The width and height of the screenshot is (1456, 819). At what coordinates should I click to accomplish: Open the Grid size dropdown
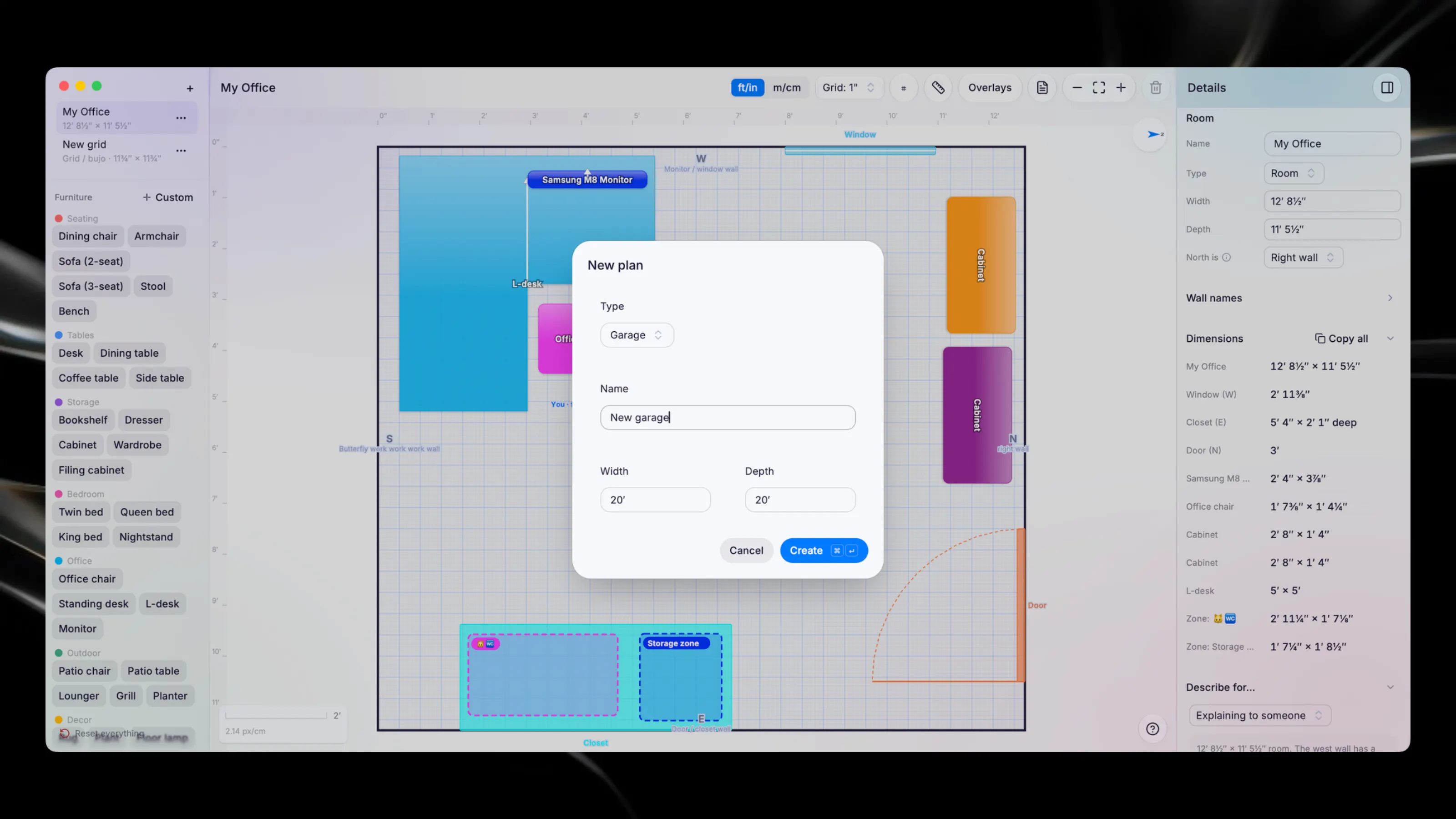849,88
